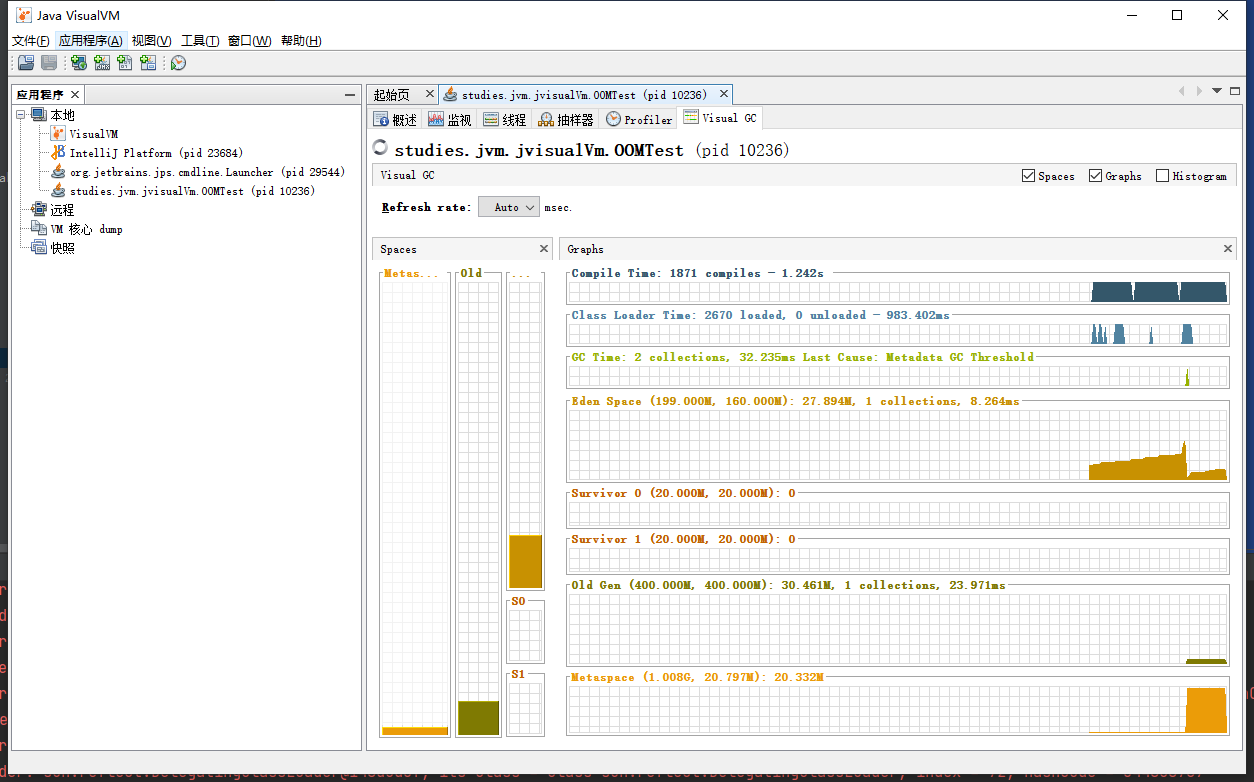The image size is (1254, 782).
Task: Click the Add Application Snapshot toolbar icon
Action: [x=148, y=63]
